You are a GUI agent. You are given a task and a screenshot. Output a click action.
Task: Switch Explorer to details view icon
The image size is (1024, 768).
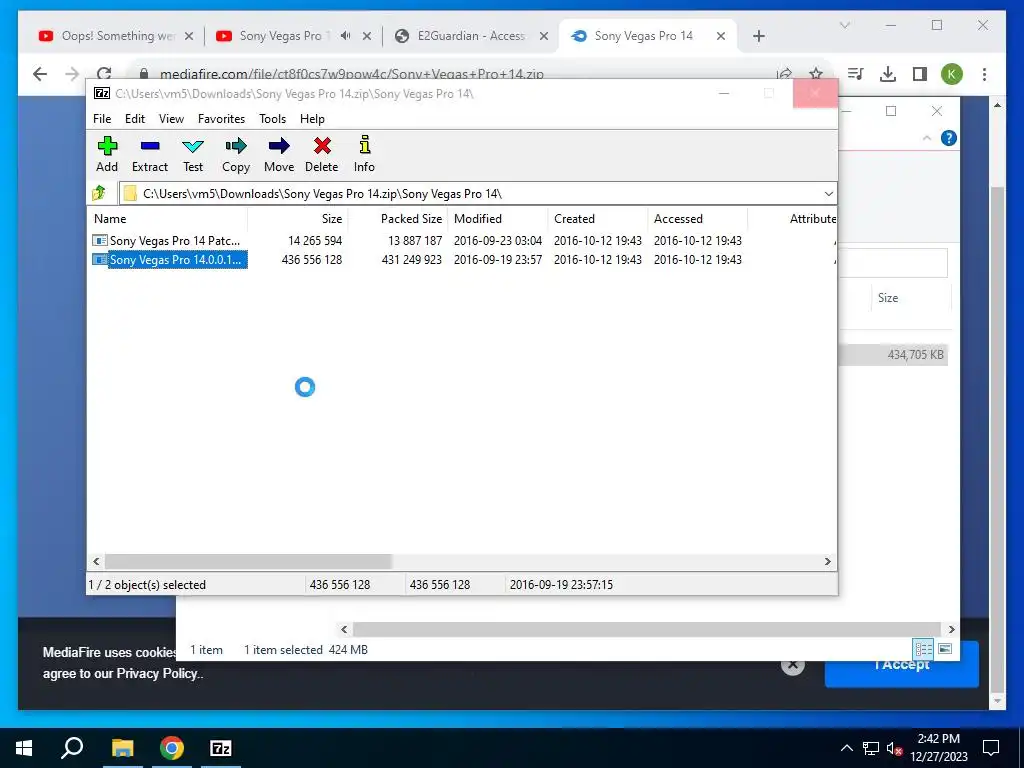pyautogui.click(x=923, y=648)
